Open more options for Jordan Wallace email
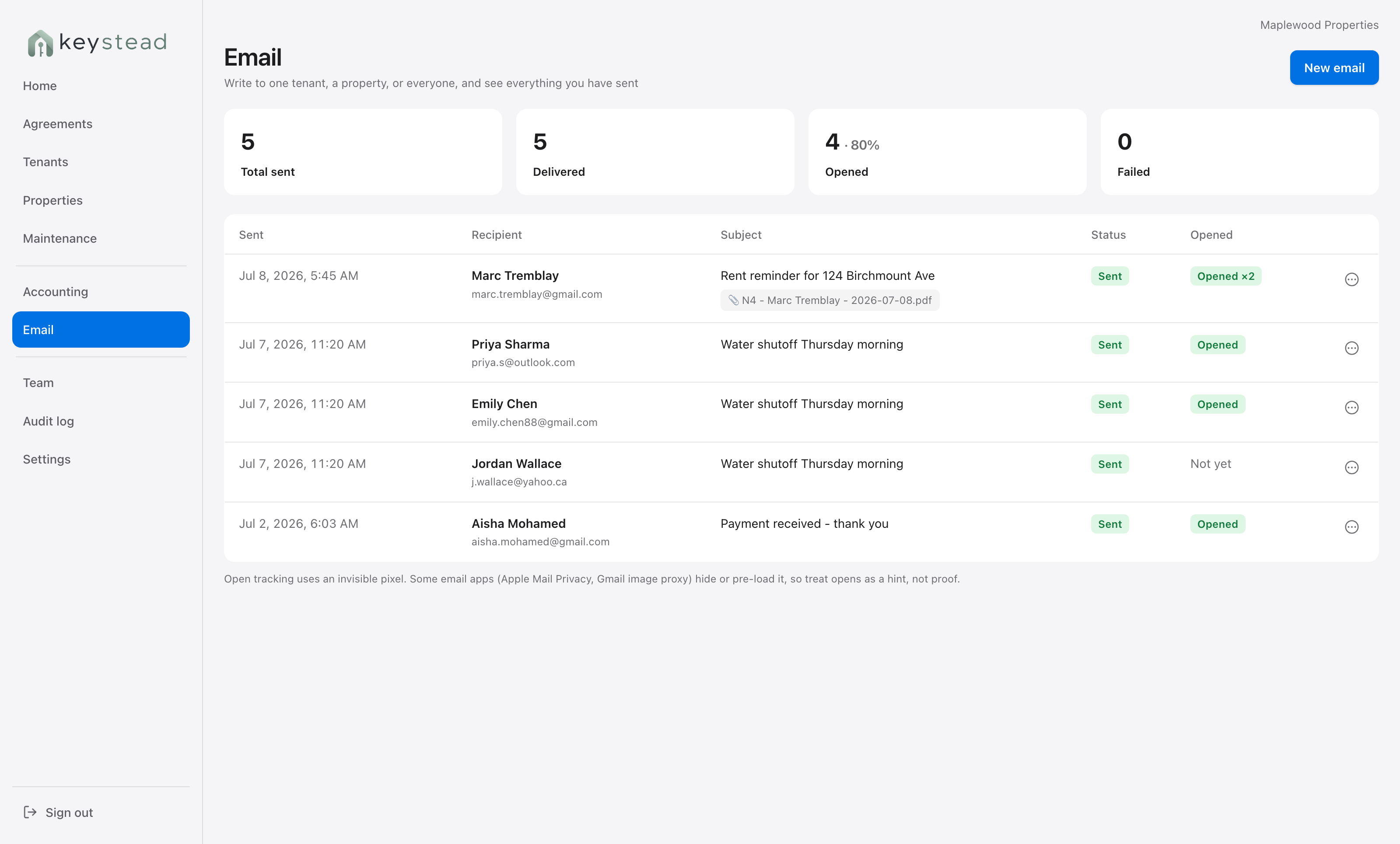This screenshot has height=844, width=1400. tap(1351, 467)
